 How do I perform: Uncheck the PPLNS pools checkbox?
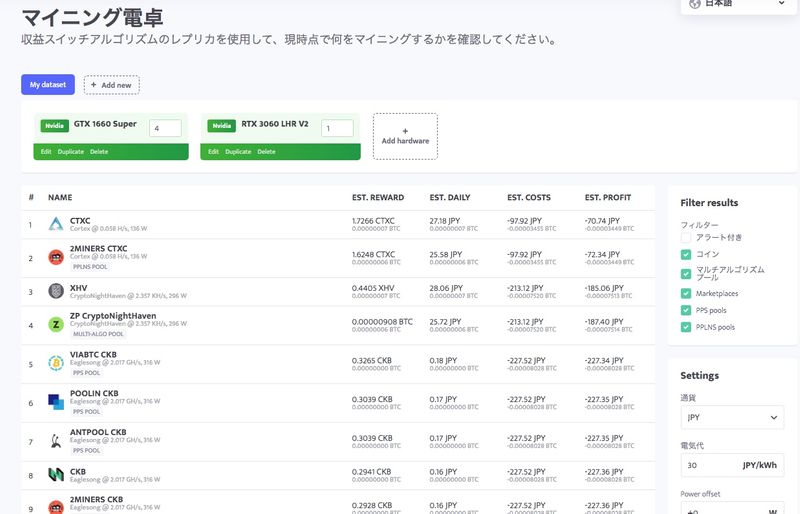[686, 326]
